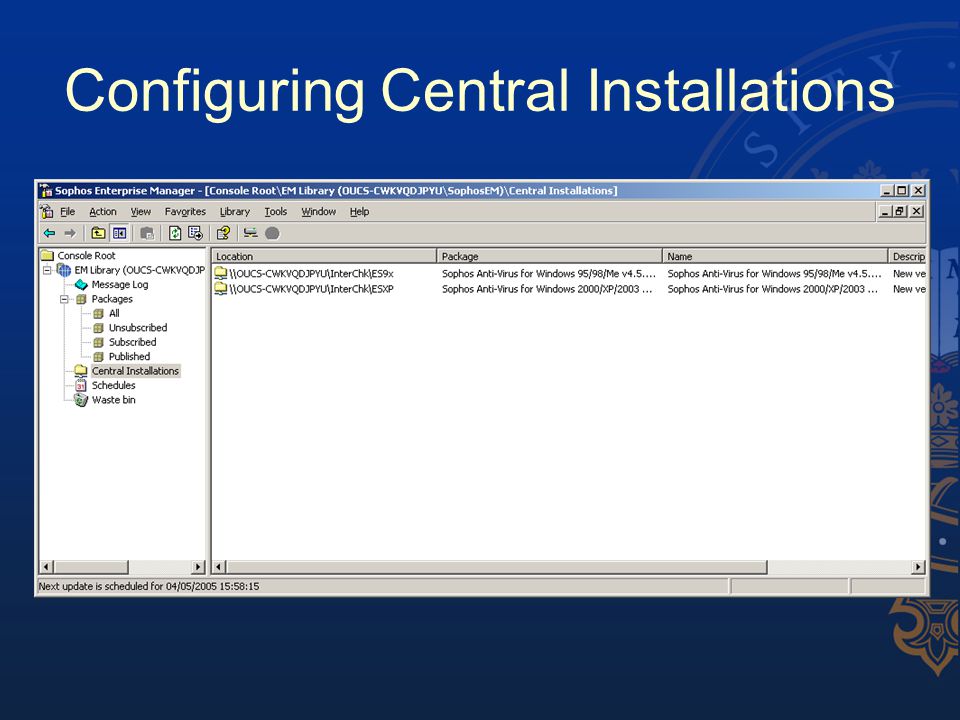Select the \\OUCS-CWKVQDJPYU\InterChk\ES9x location
This screenshot has width=960, height=720.
click(312, 274)
